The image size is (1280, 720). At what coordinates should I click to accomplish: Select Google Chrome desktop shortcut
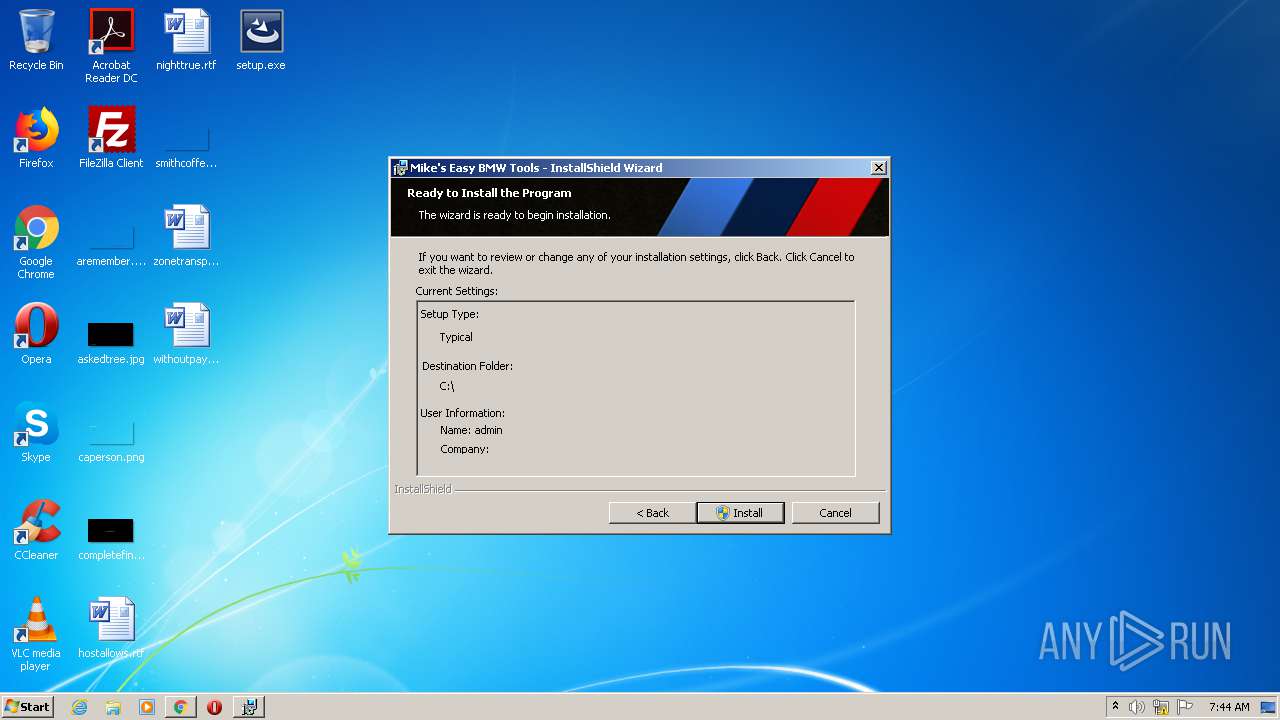click(36, 243)
